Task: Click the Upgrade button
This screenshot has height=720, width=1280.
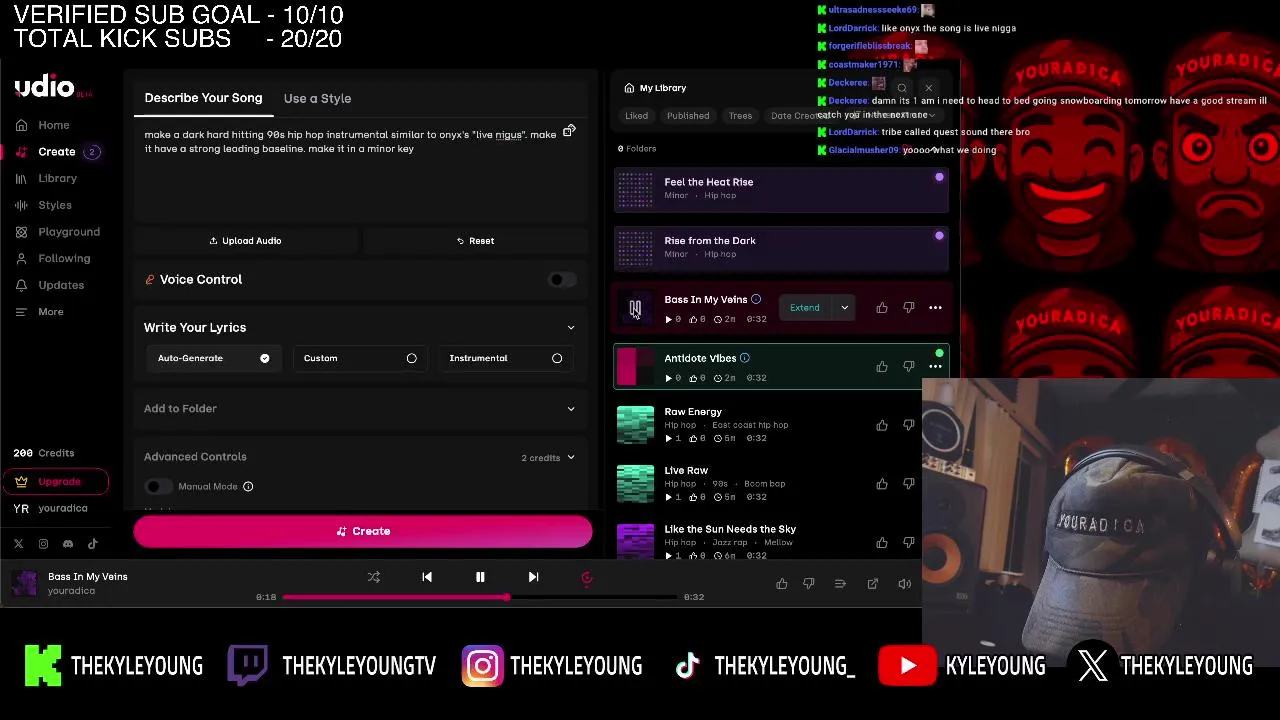Action: [x=55, y=482]
